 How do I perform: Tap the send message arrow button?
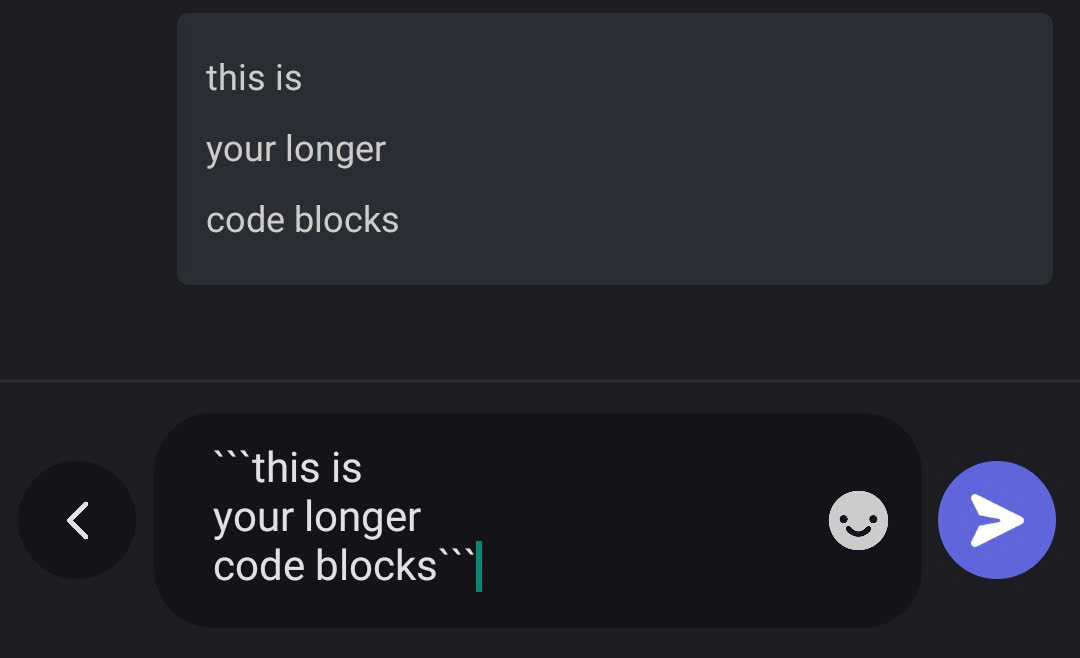pos(996,520)
